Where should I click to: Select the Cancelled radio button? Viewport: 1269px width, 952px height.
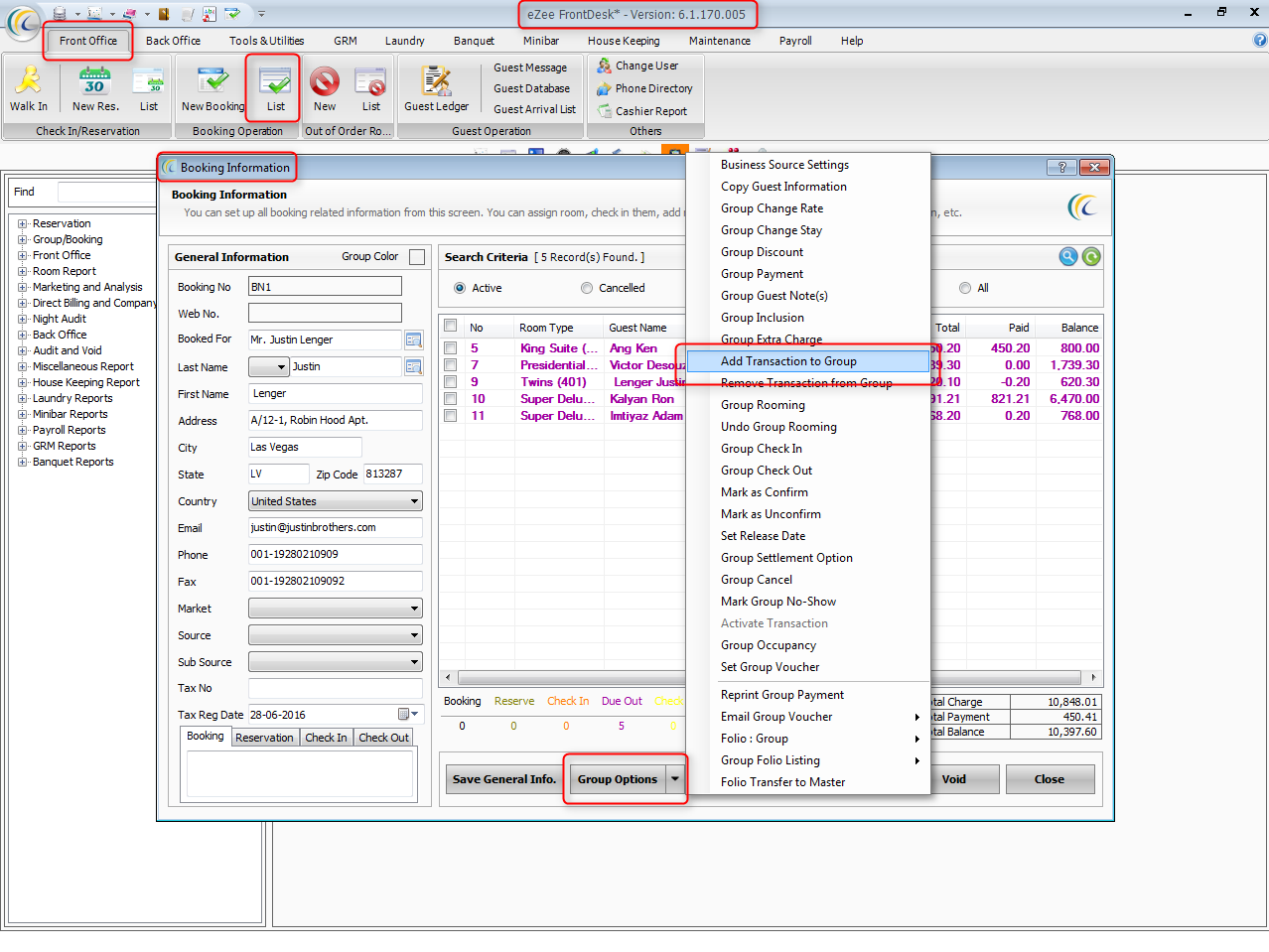(x=587, y=288)
